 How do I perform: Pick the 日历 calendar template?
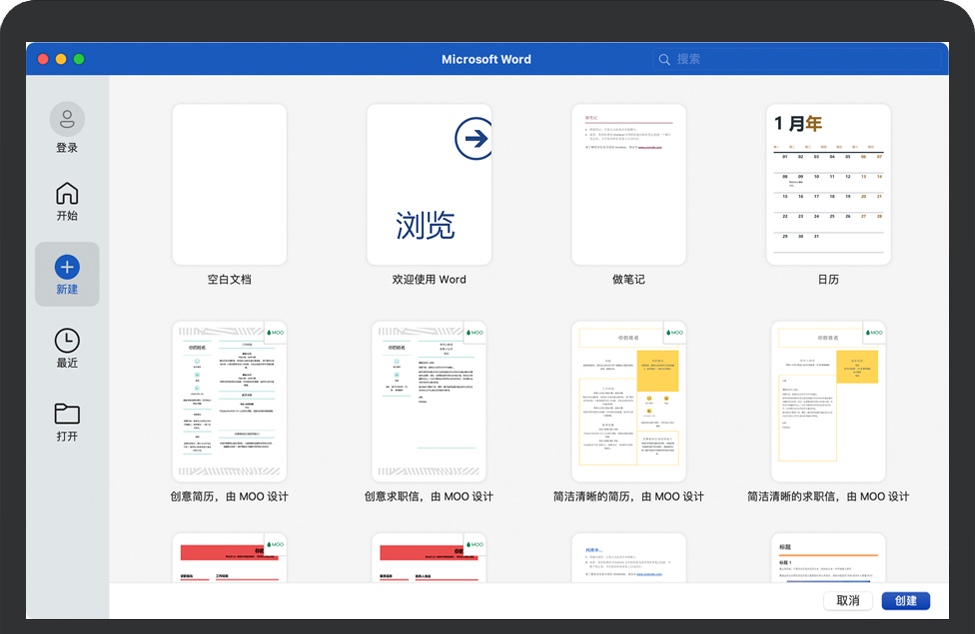pyautogui.click(x=828, y=185)
